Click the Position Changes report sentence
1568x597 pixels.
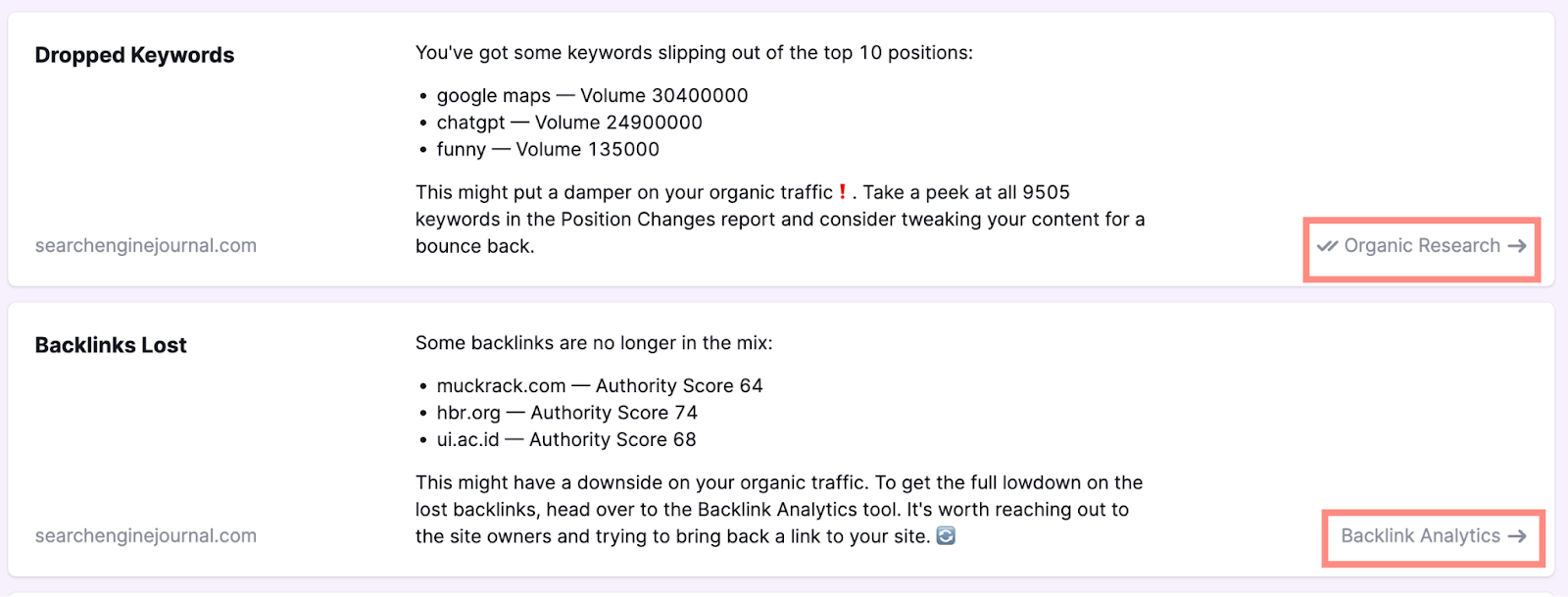pyautogui.click(x=779, y=220)
